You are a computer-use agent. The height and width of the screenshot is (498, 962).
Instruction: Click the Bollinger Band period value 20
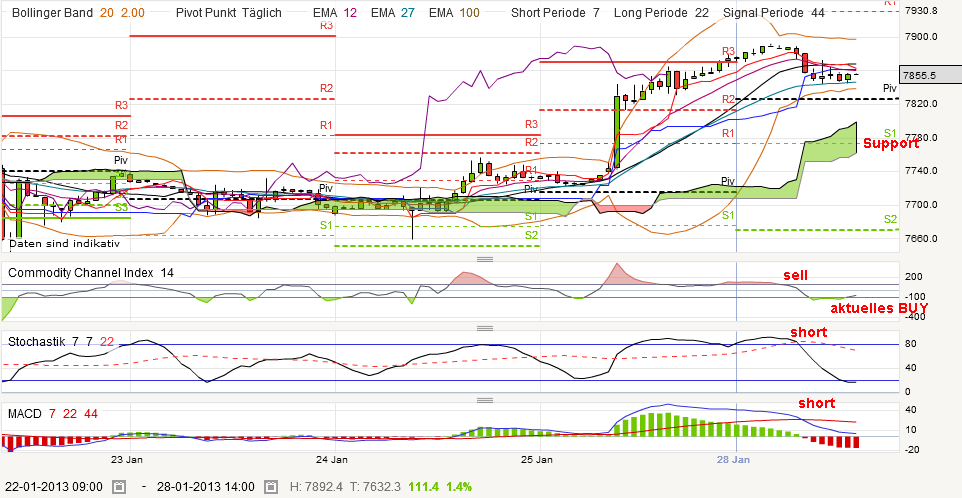click(106, 13)
